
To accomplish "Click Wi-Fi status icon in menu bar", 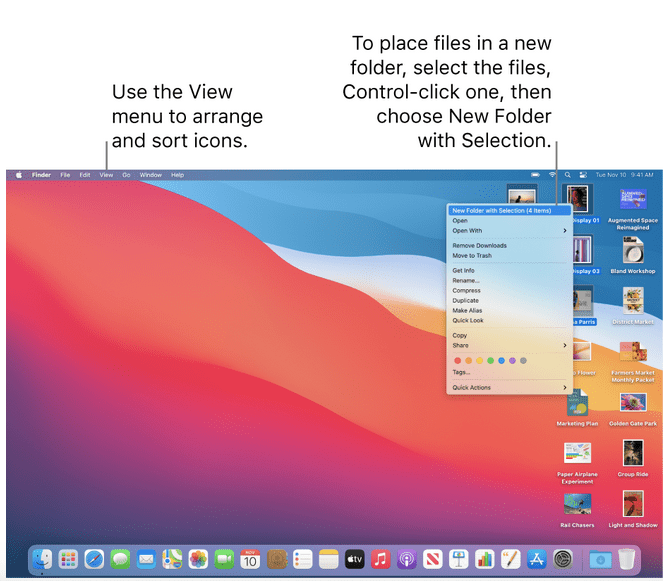I will pyautogui.click(x=552, y=175).
